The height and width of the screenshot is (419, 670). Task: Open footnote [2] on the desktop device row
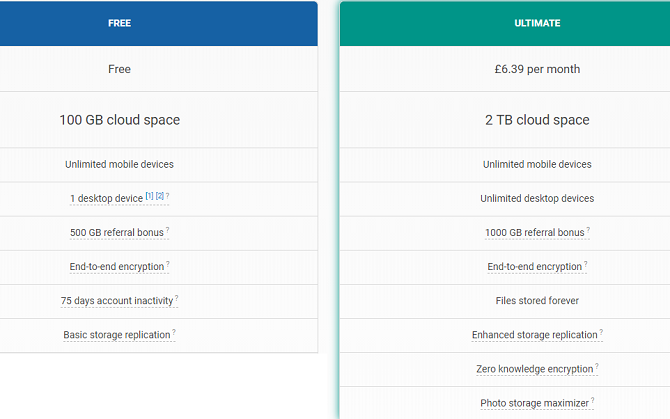[x=159, y=196]
